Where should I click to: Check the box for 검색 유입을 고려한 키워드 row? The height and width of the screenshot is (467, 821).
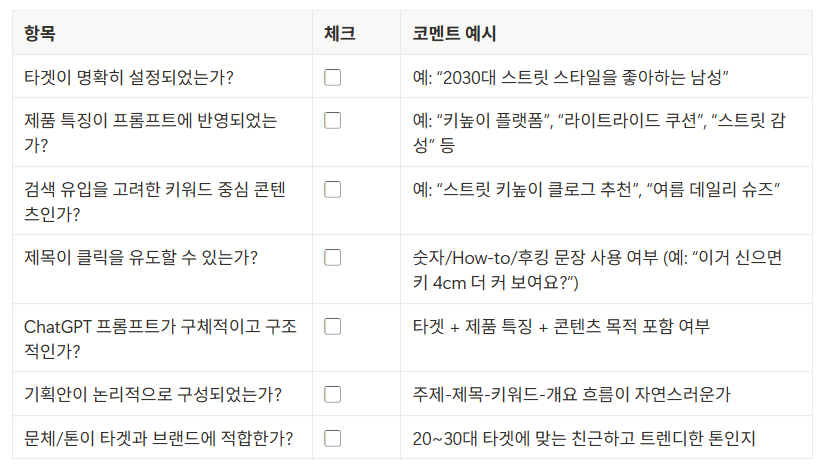pyautogui.click(x=332, y=190)
